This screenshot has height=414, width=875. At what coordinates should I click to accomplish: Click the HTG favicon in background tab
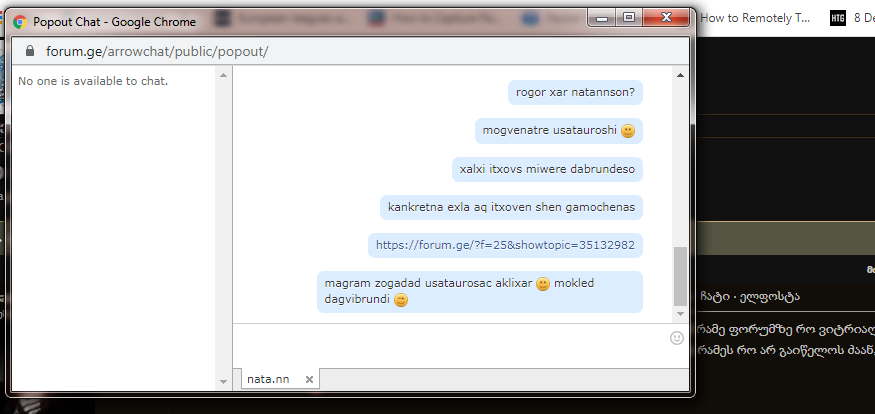coord(838,18)
